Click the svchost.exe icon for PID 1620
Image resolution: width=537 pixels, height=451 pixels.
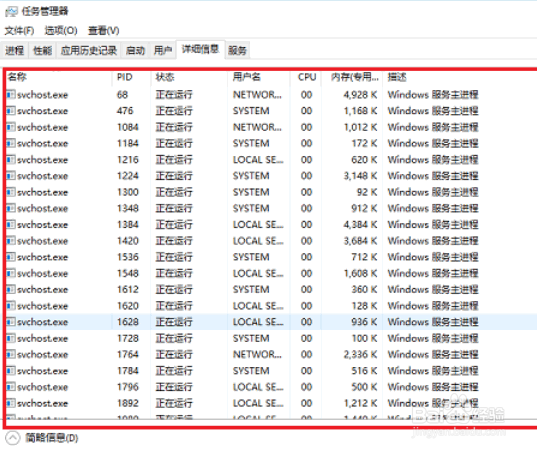click(11, 306)
